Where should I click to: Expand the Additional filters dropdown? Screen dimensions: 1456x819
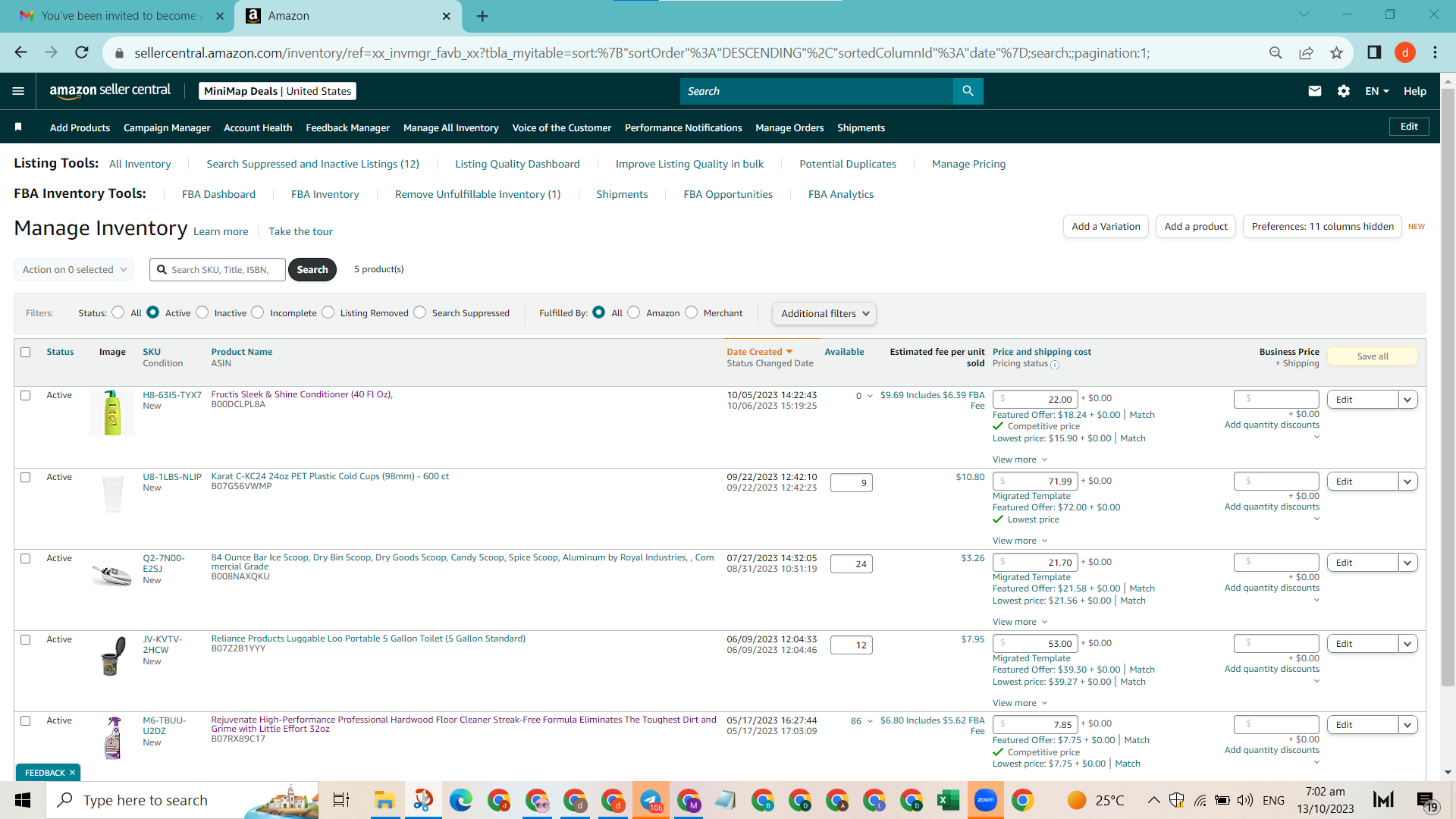[824, 313]
